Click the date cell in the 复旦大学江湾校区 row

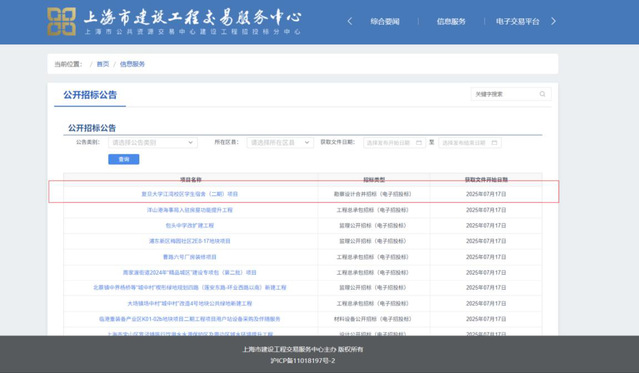pos(486,194)
